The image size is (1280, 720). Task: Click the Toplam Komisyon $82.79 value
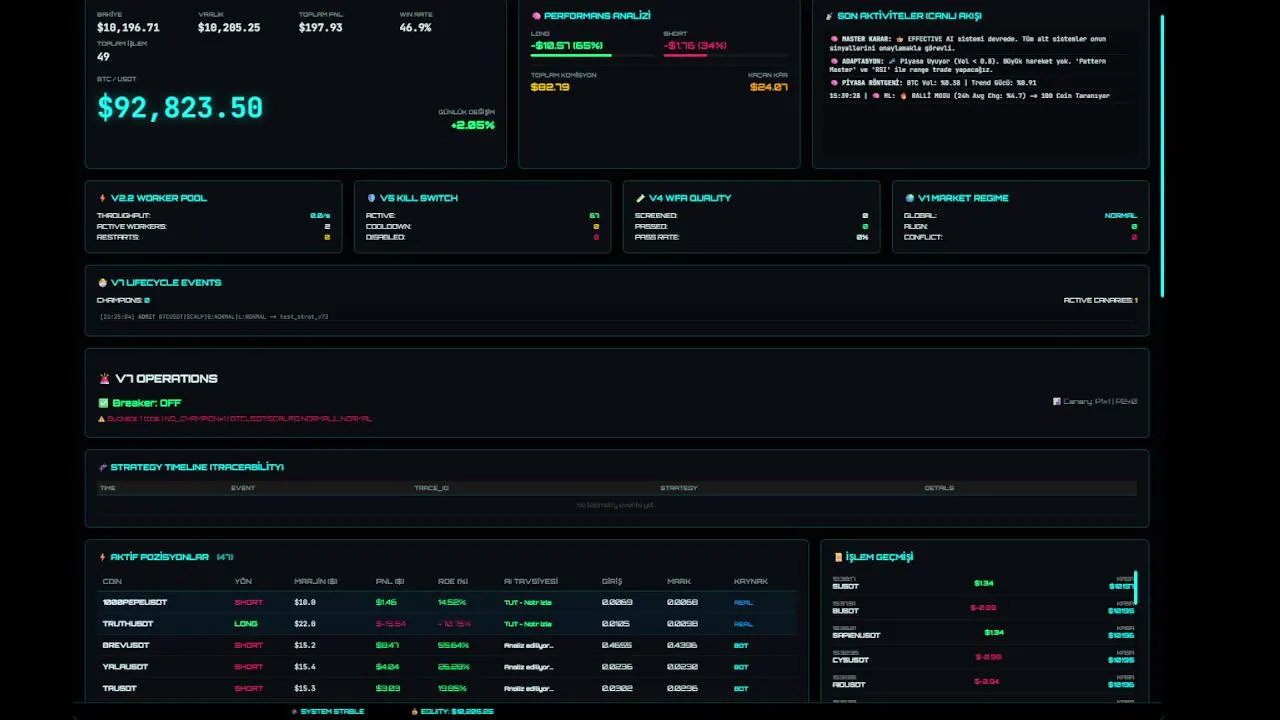pos(550,87)
